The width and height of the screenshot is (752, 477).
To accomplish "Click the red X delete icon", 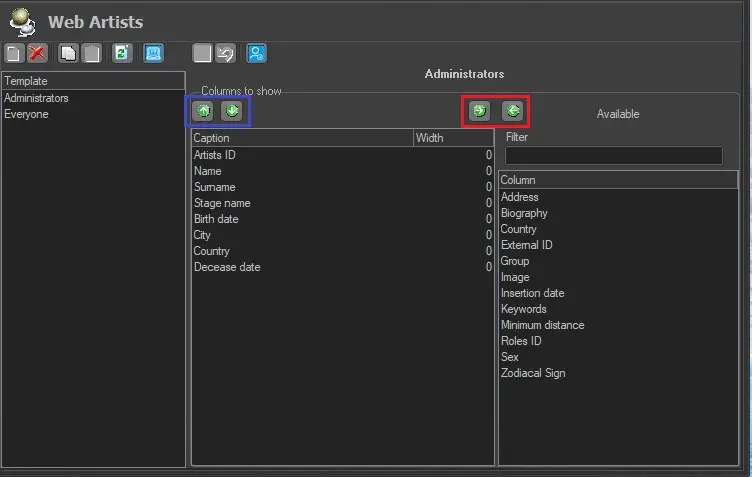I will tap(37, 54).
